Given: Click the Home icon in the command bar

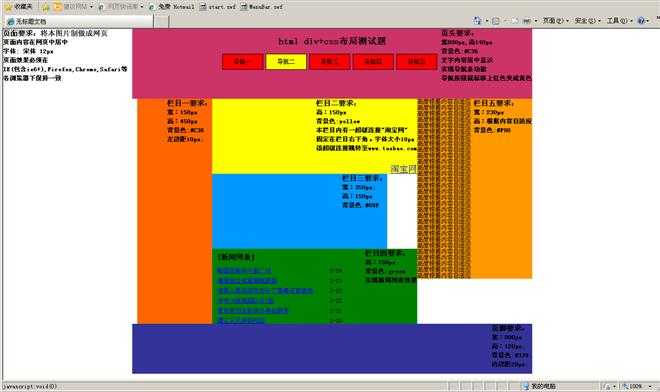Looking at the screenshot, I should pyautogui.click(x=477, y=20).
